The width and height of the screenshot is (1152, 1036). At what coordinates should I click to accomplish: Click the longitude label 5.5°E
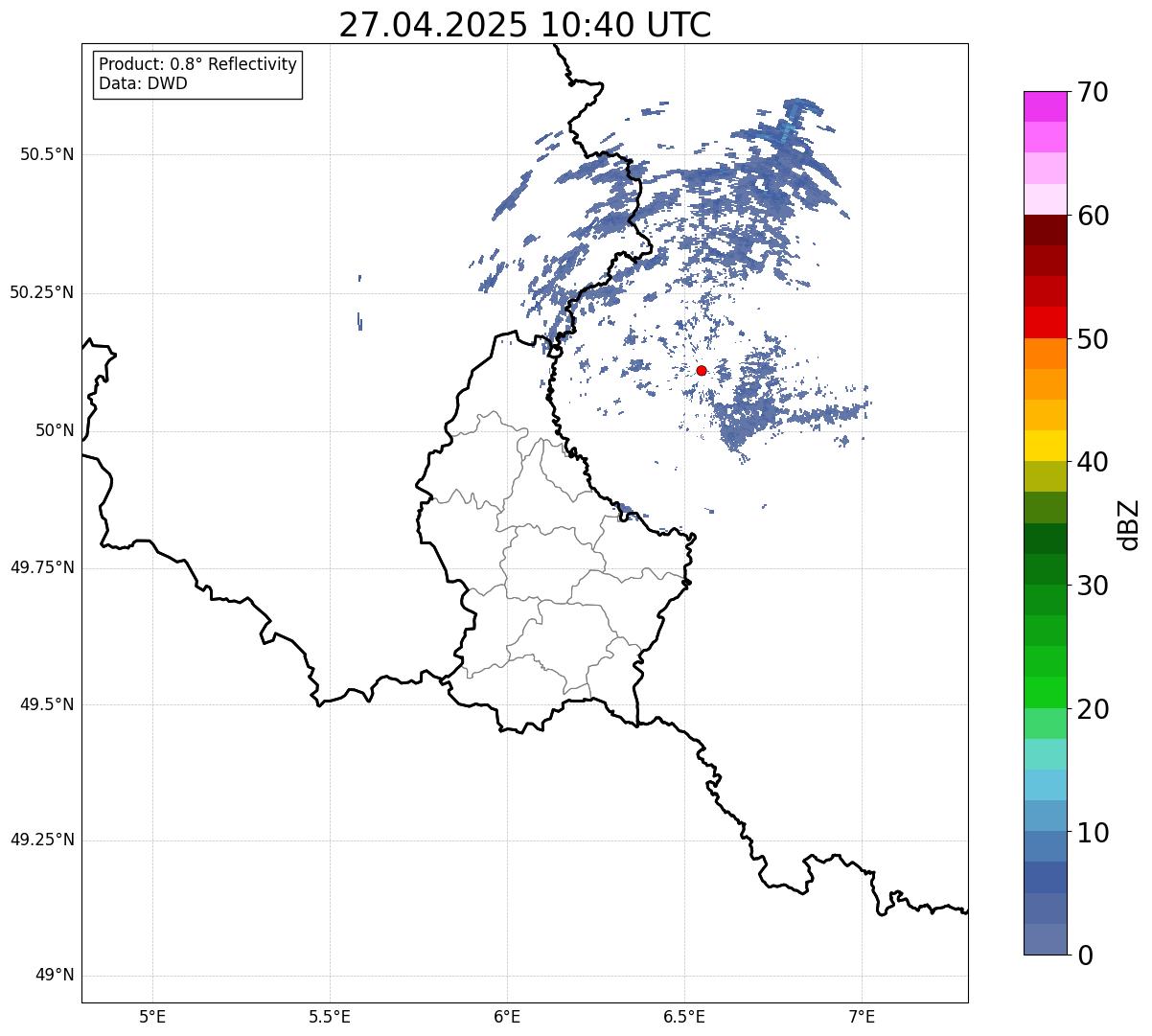330,1017
